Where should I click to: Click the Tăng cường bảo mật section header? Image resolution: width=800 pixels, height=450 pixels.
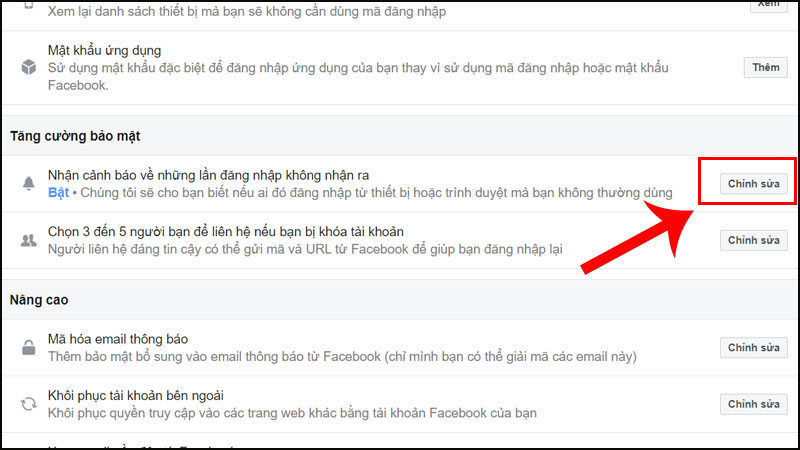click(x=75, y=136)
